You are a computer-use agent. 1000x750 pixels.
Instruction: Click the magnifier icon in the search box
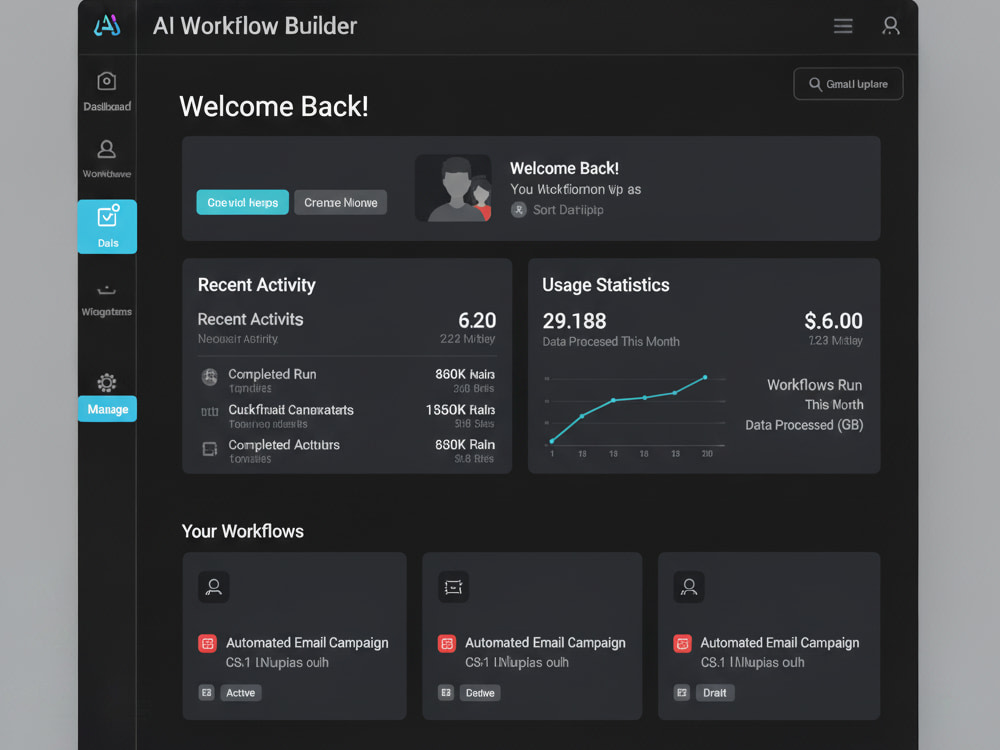(815, 84)
